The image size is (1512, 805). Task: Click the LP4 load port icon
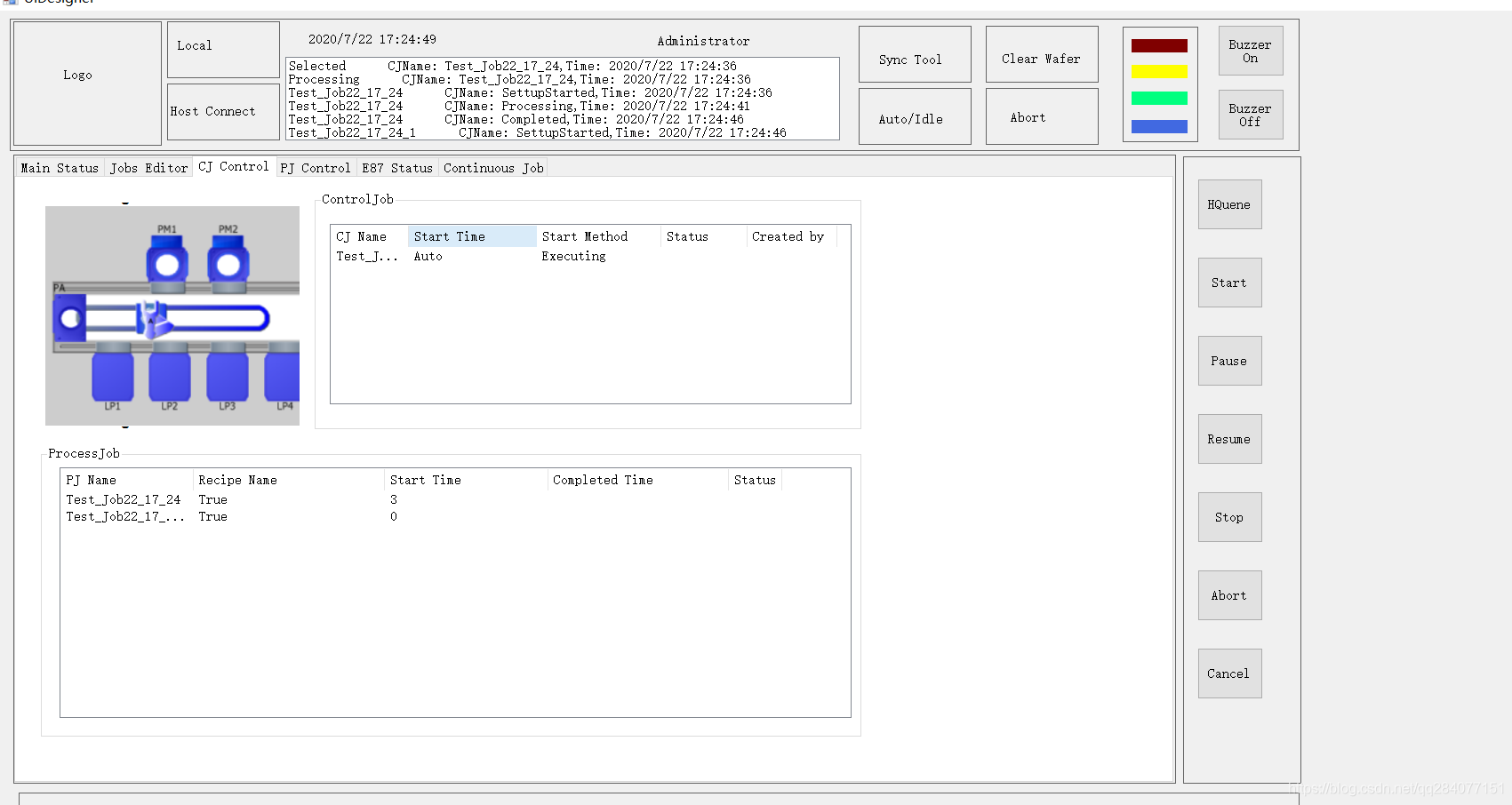pyautogui.click(x=283, y=375)
